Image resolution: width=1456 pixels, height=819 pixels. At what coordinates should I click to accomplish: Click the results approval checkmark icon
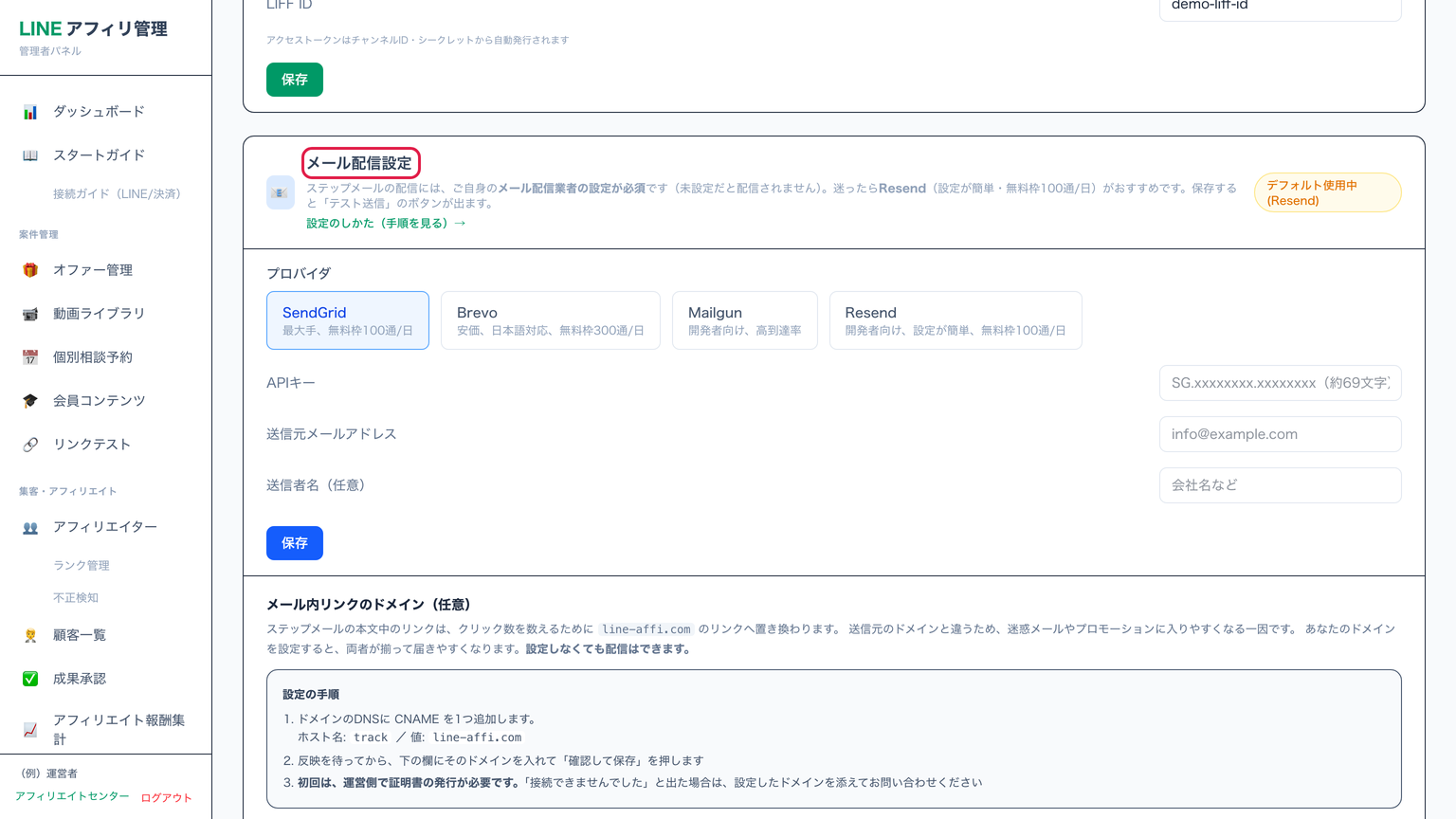[30, 679]
